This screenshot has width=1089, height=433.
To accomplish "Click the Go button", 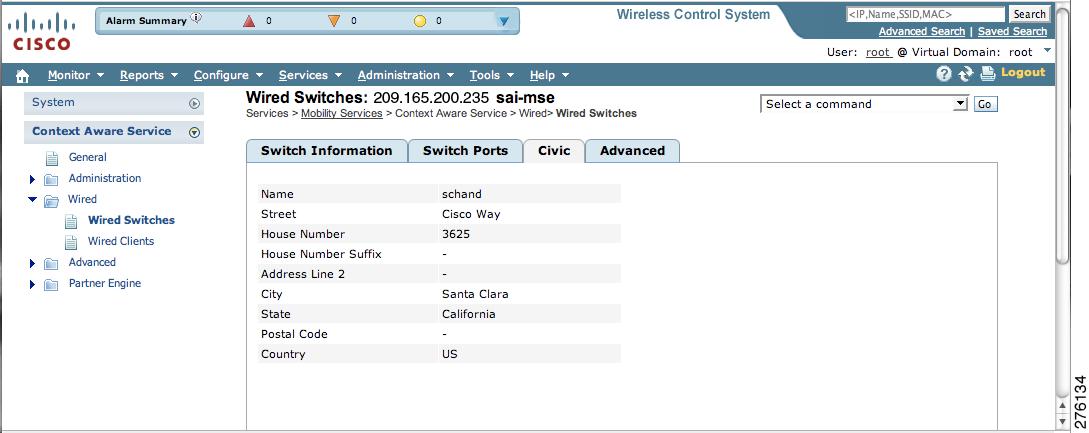I will pos(985,104).
